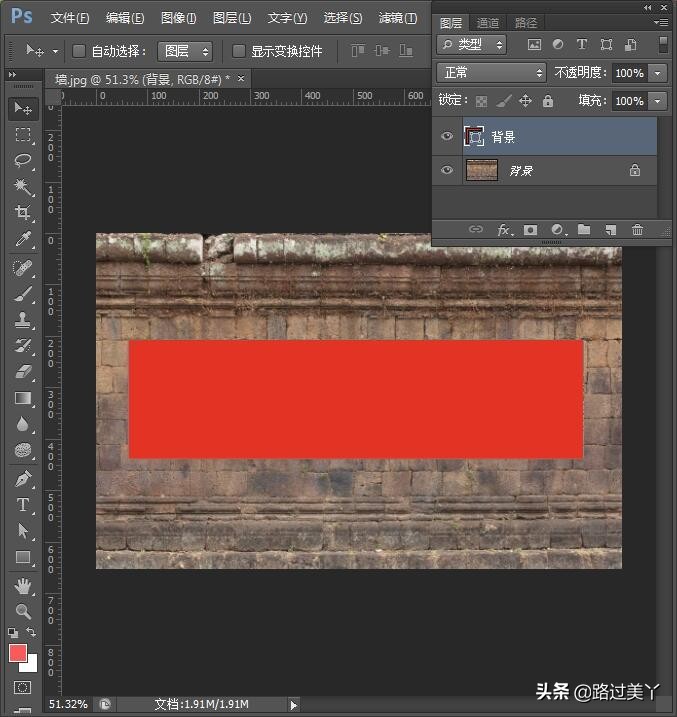Select the Rectangle shape tool
The width and height of the screenshot is (677, 717).
(x=23, y=557)
